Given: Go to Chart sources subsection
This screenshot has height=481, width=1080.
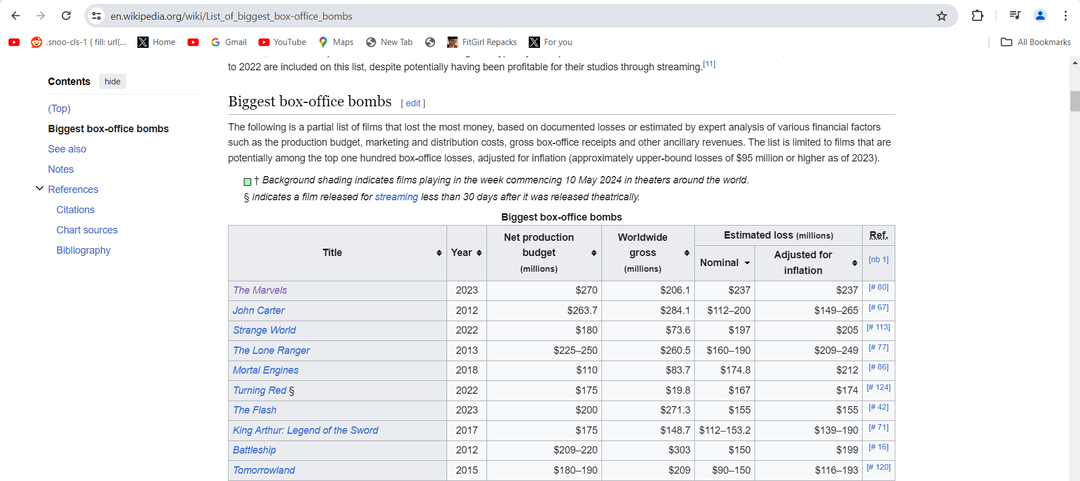Looking at the screenshot, I should [87, 230].
